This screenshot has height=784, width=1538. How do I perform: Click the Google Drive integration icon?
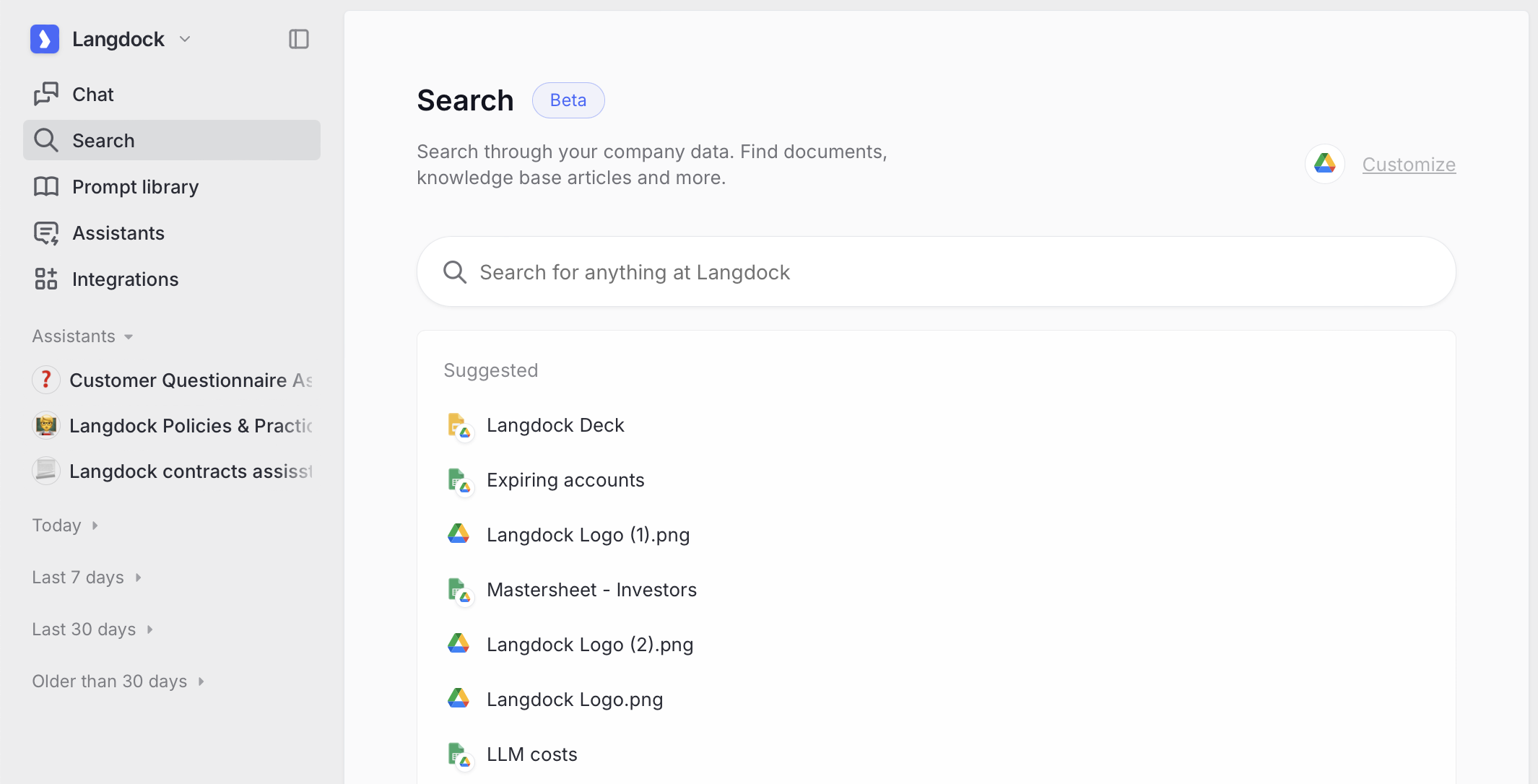(1324, 164)
